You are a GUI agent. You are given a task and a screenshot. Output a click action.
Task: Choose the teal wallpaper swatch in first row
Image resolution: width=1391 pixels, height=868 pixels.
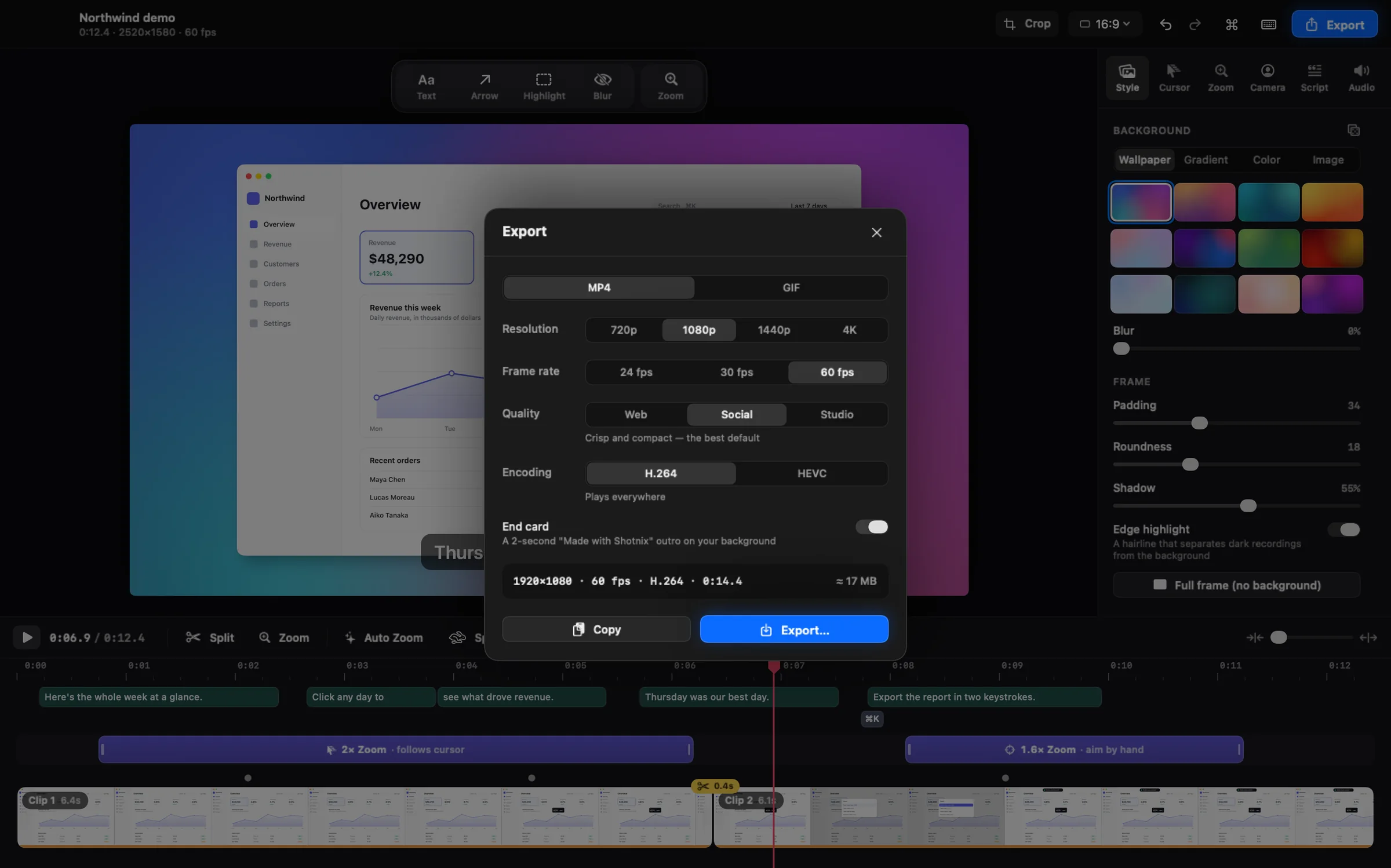tap(1268, 202)
